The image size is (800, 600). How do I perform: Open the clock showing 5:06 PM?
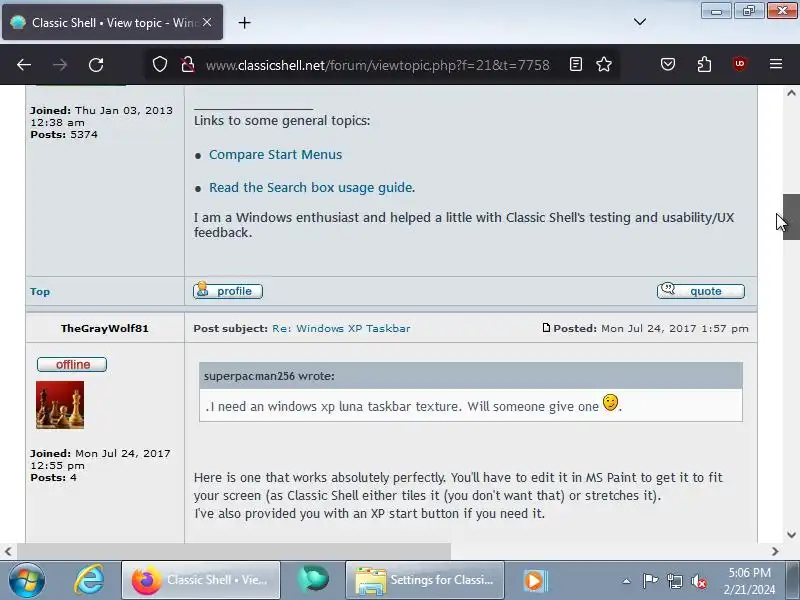[749, 581]
